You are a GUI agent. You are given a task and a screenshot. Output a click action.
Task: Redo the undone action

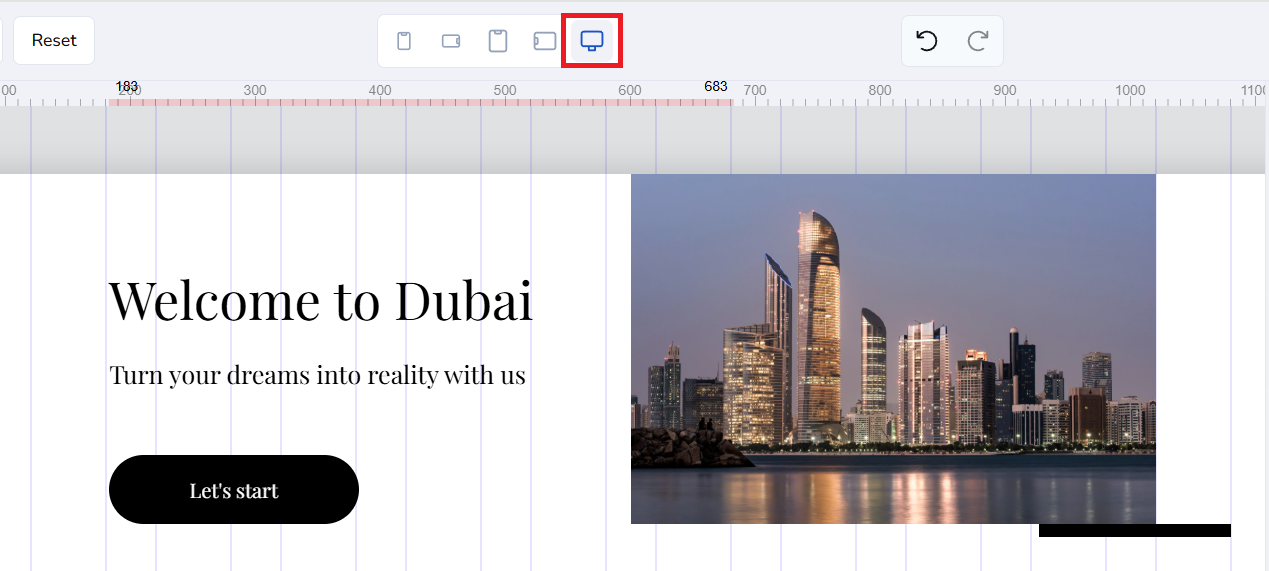tap(977, 41)
